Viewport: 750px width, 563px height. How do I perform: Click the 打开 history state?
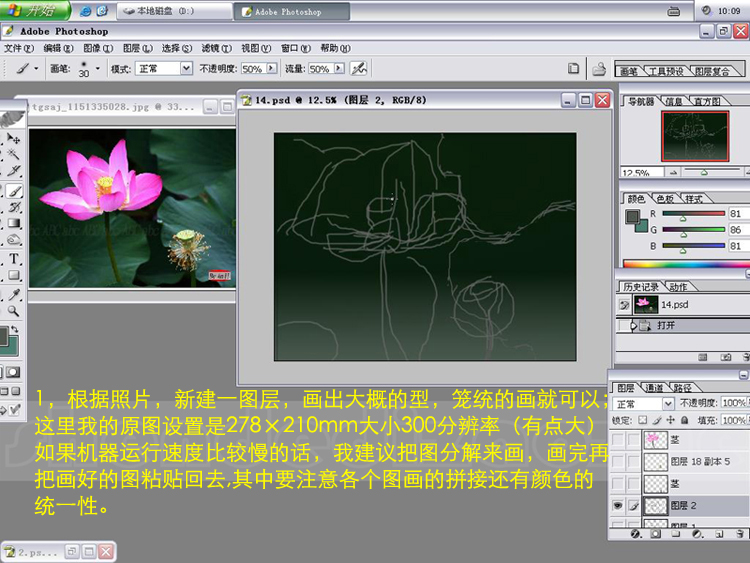pos(683,326)
